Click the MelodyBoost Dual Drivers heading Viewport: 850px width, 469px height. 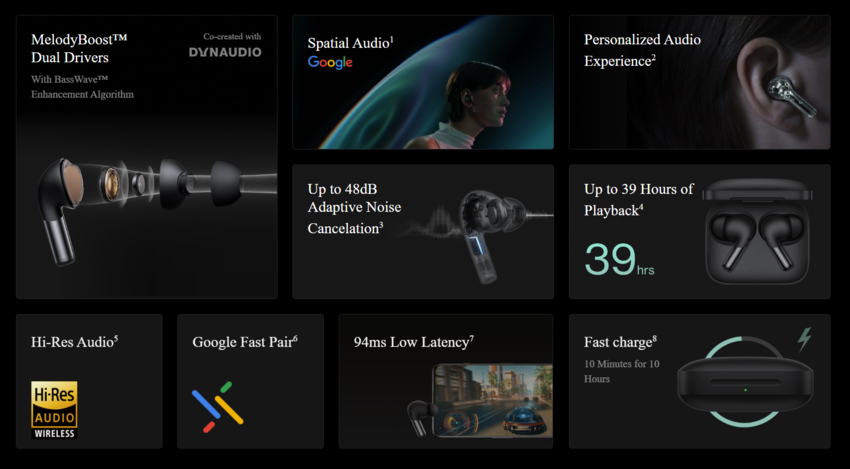click(x=79, y=49)
